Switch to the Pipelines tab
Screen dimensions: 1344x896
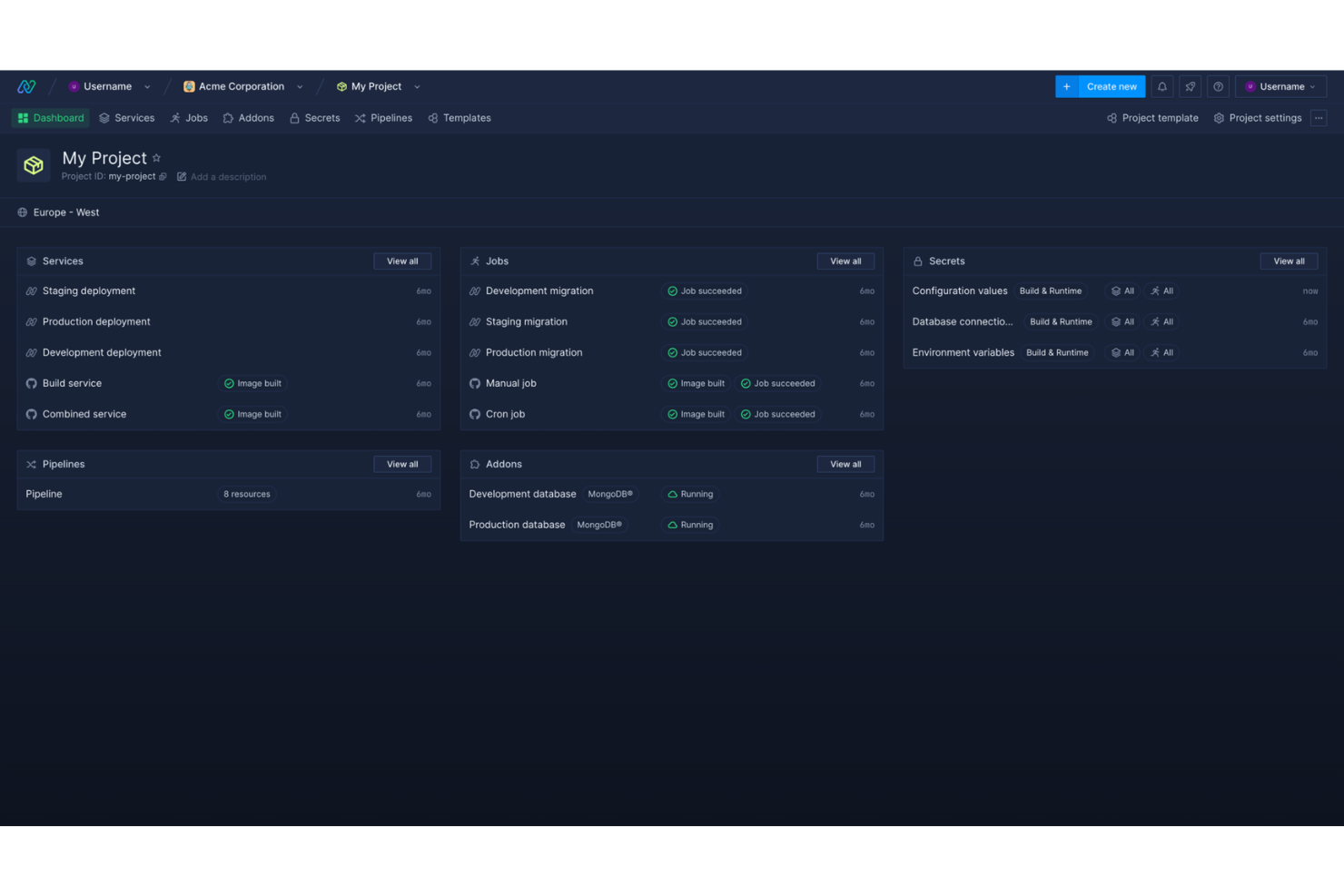[x=383, y=118]
